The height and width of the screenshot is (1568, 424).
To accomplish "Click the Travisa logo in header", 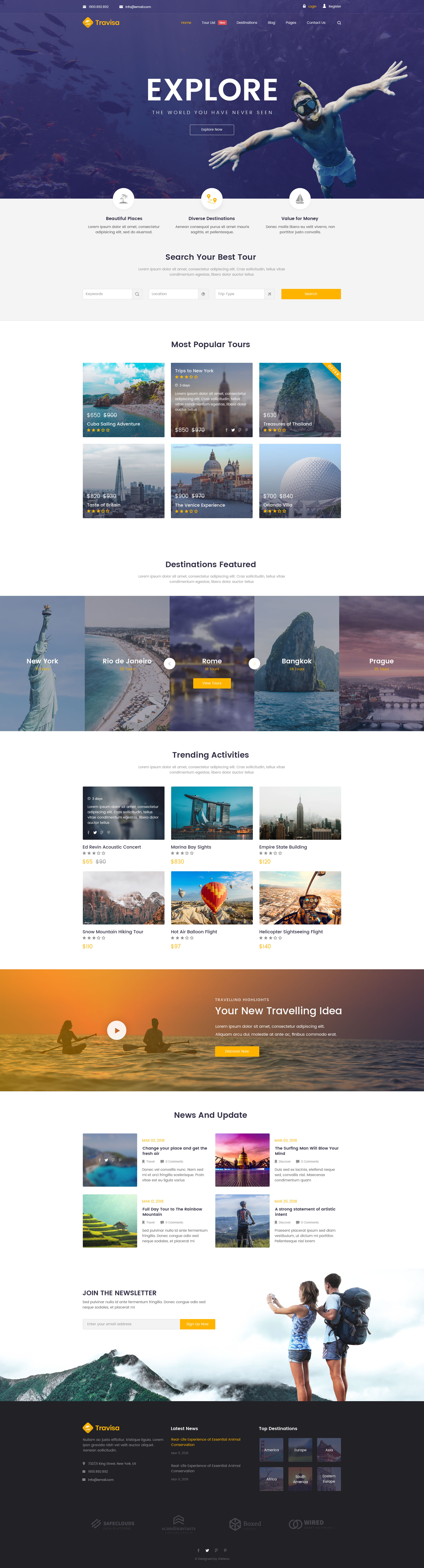I will point(101,23).
